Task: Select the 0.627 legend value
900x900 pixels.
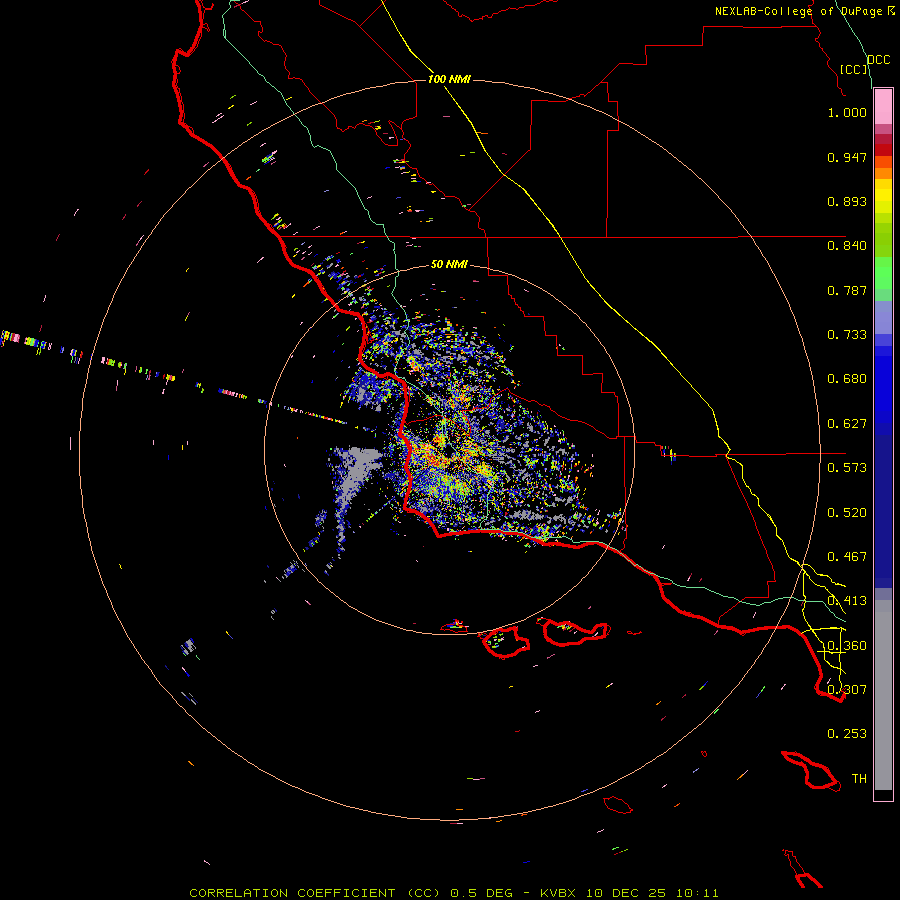Action: (x=847, y=424)
